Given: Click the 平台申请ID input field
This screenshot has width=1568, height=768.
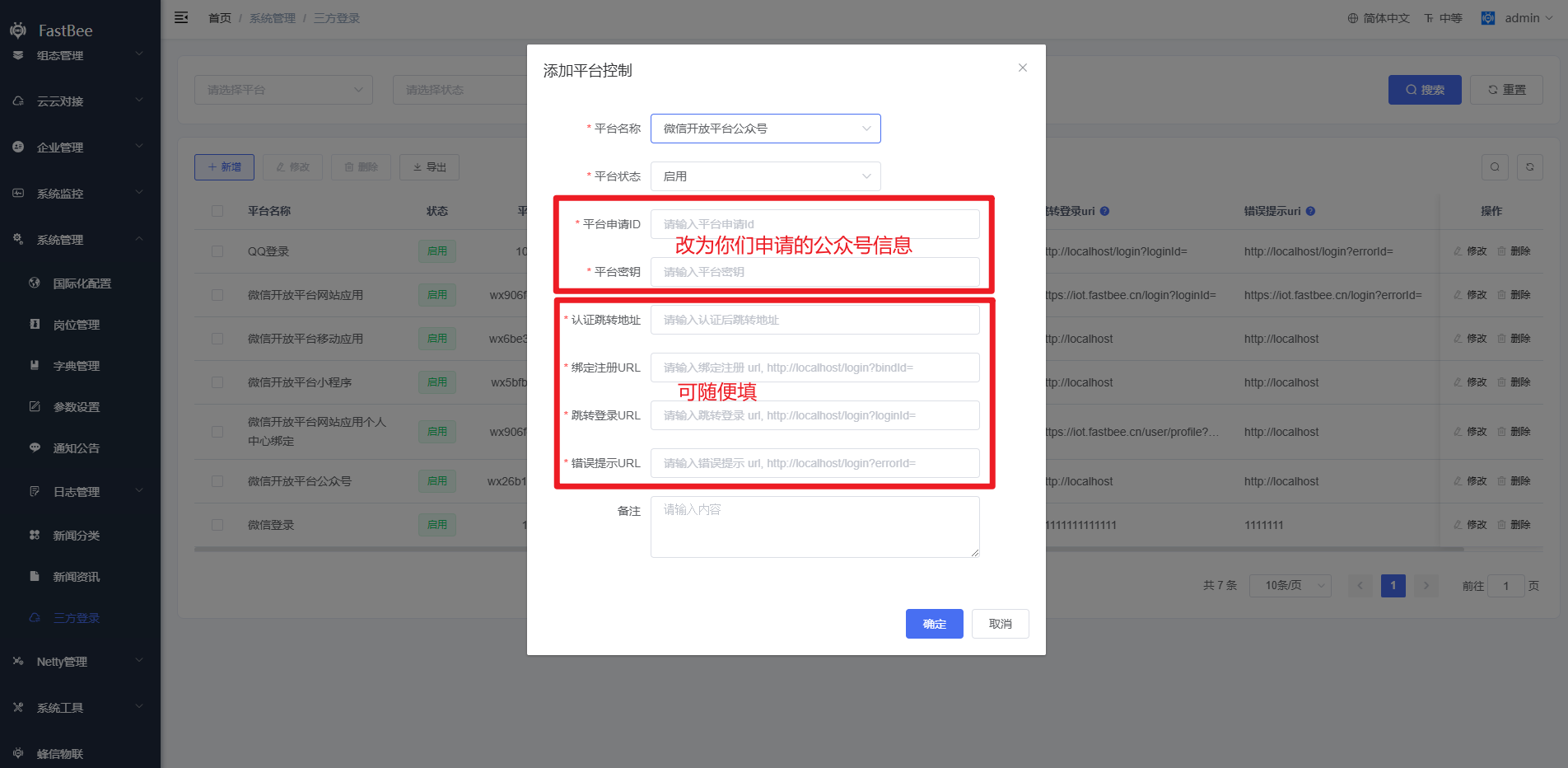Looking at the screenshot, I should click(815, 224).
